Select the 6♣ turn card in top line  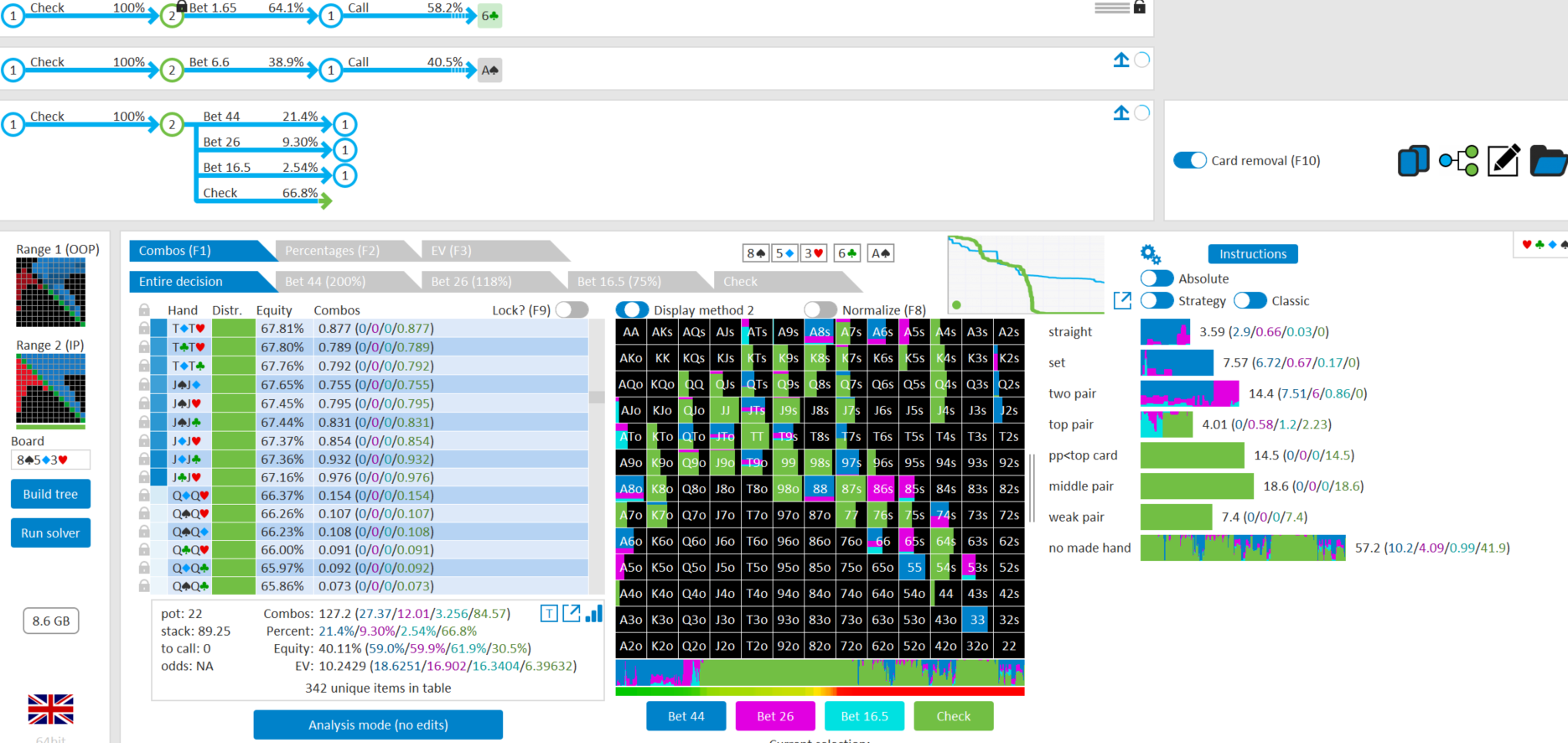pos(490,16)
